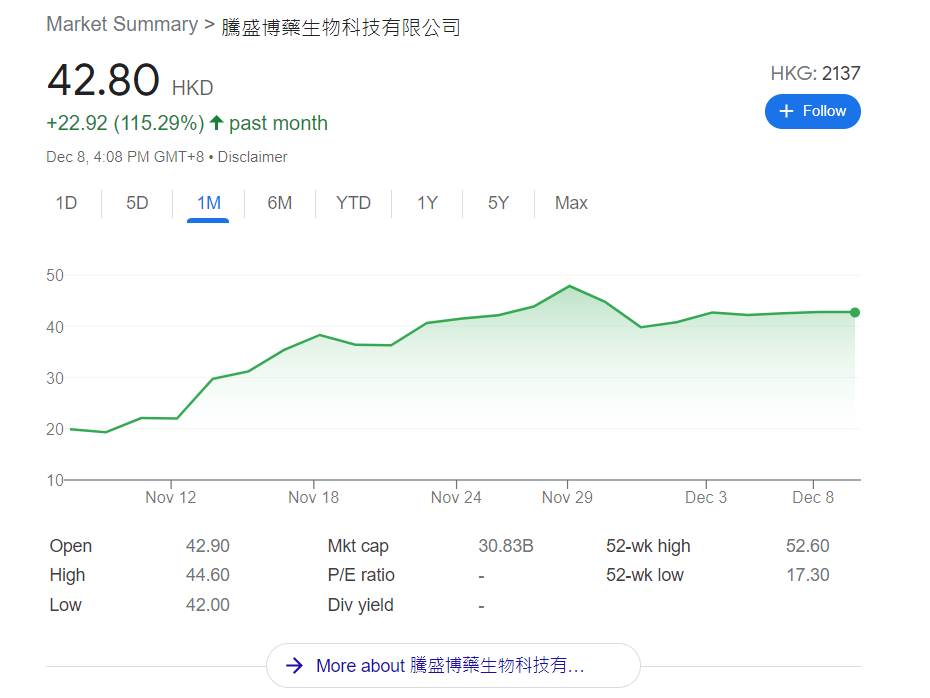Viewport: 930px width, 698px height.
Task: Click the Nov 12 axis label
Action: click(x=170, y=498)
